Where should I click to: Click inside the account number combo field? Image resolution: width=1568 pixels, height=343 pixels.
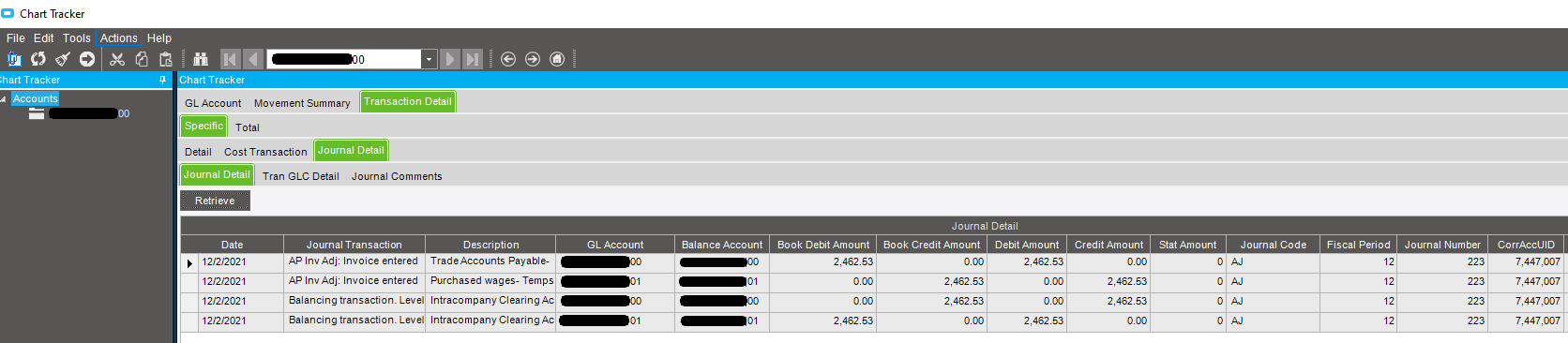click(344, 59)
